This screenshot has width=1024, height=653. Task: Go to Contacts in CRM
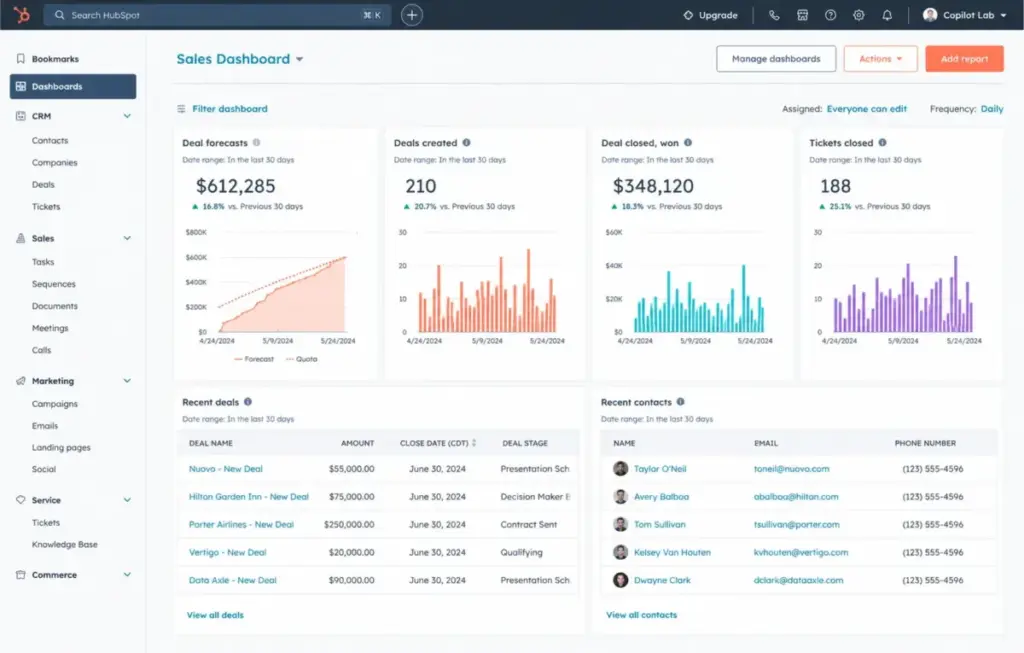[50, 140]
